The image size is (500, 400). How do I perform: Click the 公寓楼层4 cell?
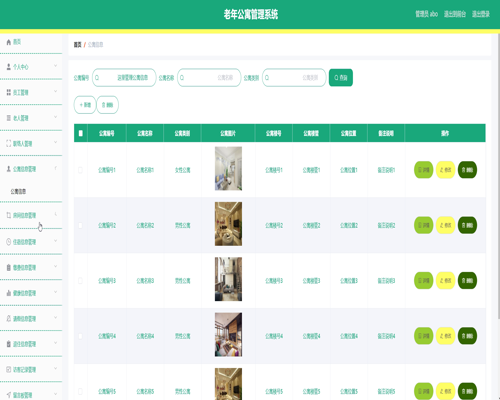coord(311,336)
